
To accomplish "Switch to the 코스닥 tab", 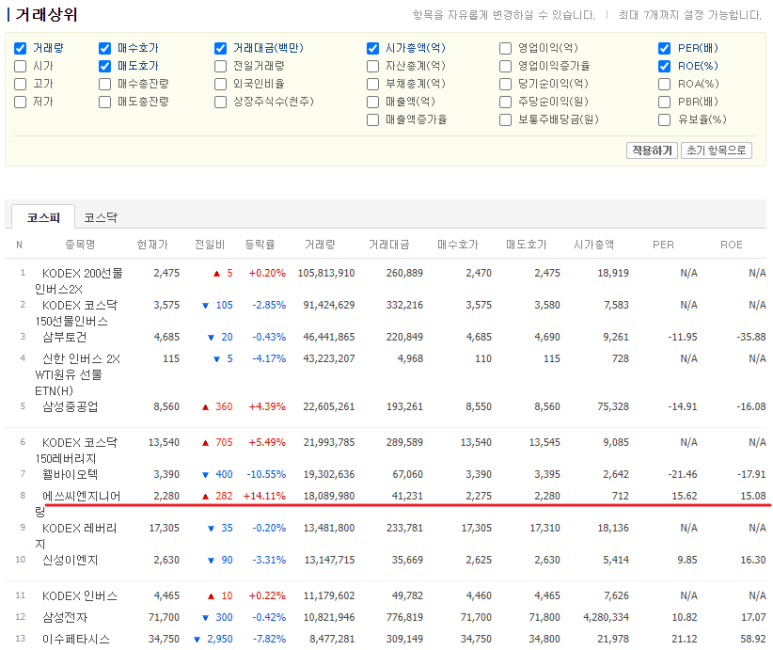I will pos(101,217).
